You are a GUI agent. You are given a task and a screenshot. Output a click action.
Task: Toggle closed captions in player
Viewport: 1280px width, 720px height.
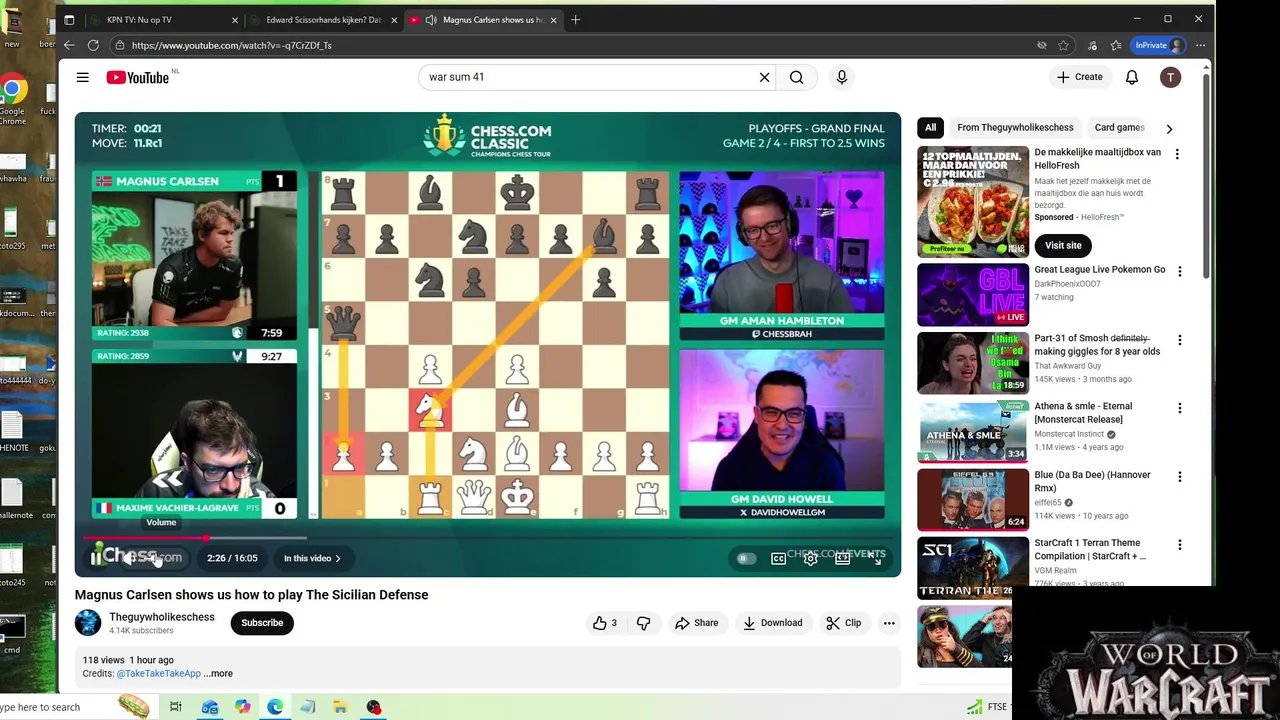(778, 558)
